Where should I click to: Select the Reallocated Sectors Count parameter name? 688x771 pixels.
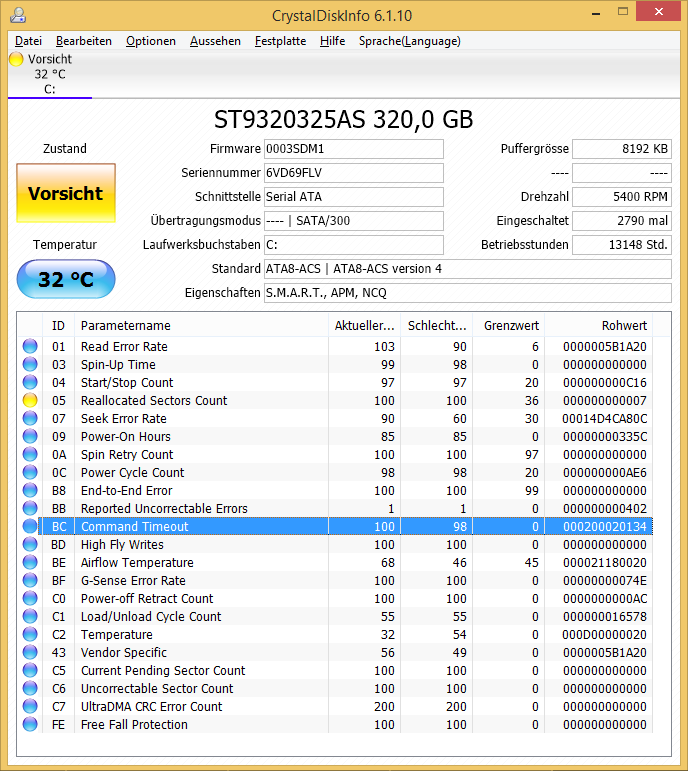tap(154, 401)
